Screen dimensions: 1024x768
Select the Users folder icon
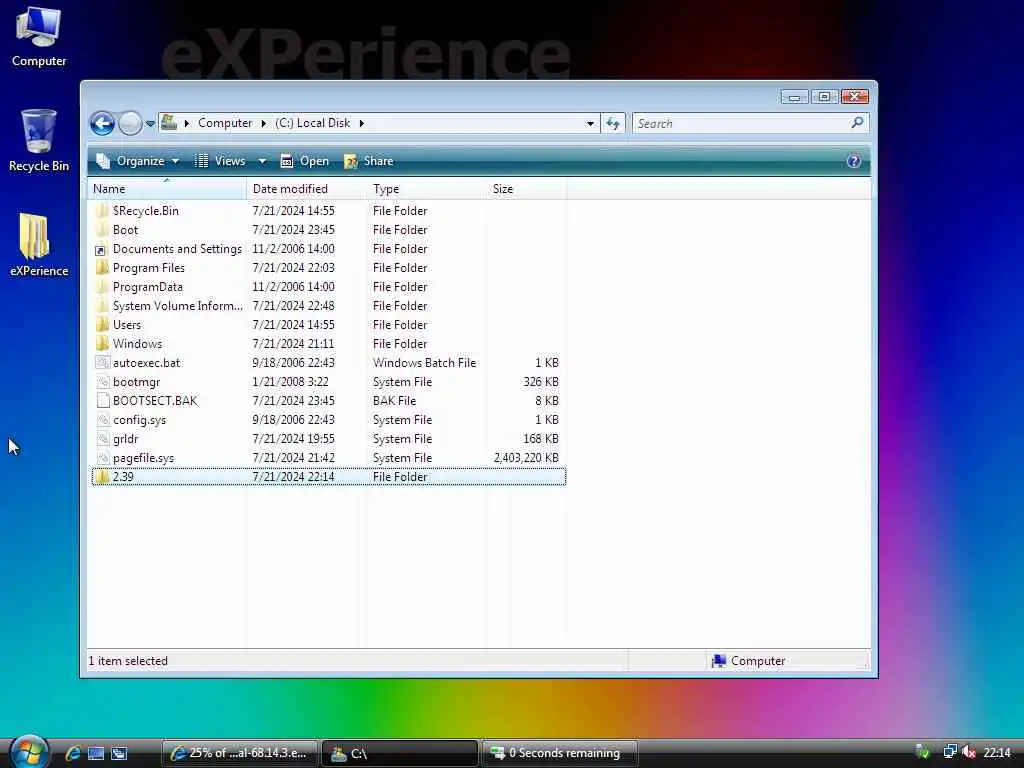click(x=102, y=325)
